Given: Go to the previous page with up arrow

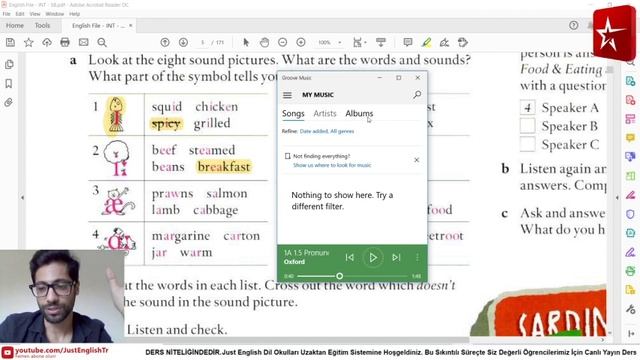Looking at the screenshot, I should coord(165,42).
